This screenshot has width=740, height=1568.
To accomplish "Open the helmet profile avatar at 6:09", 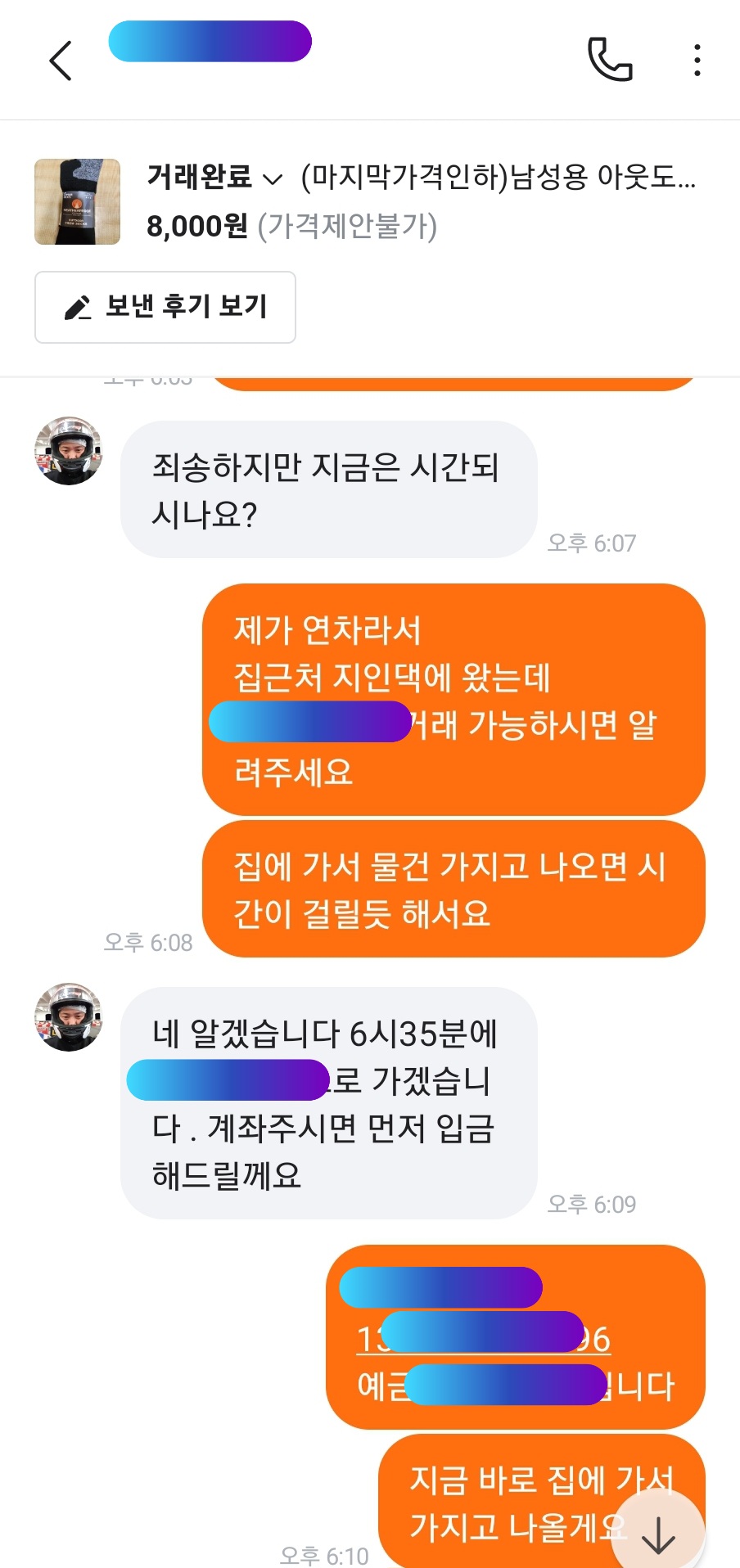I will (69, 1017).
